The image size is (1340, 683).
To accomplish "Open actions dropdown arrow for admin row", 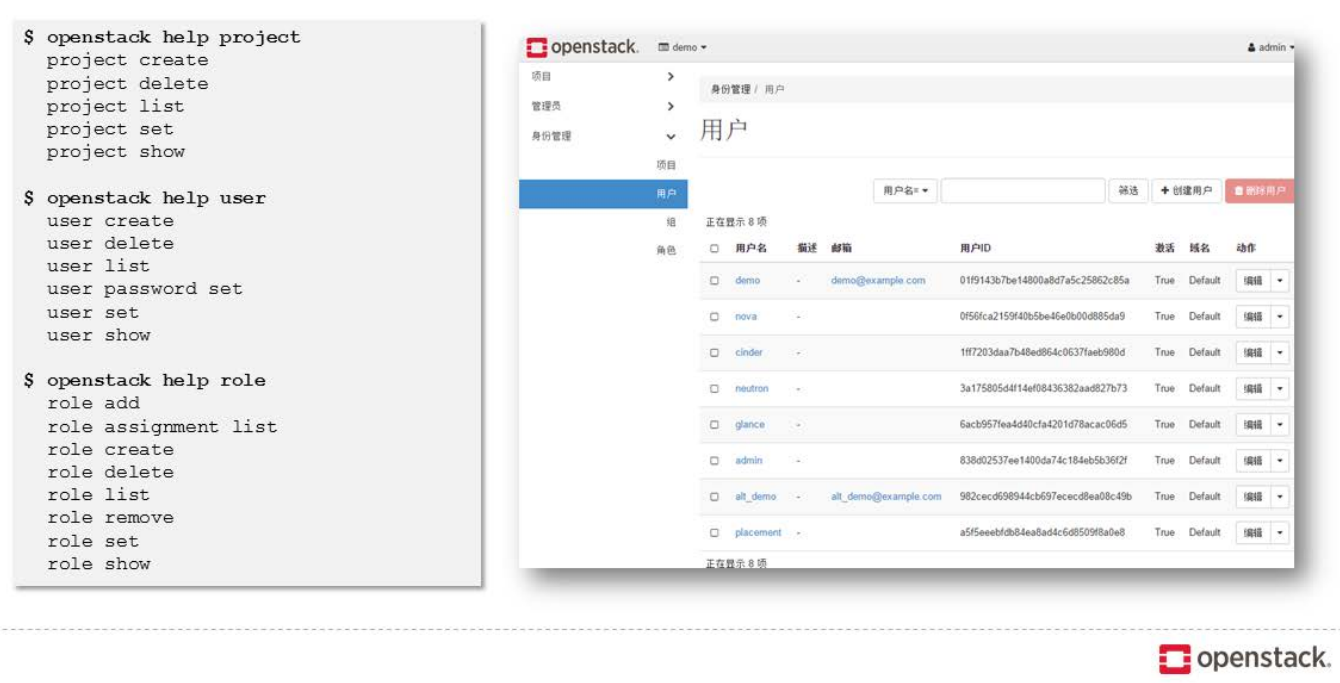I will (x=1280, y=461).
